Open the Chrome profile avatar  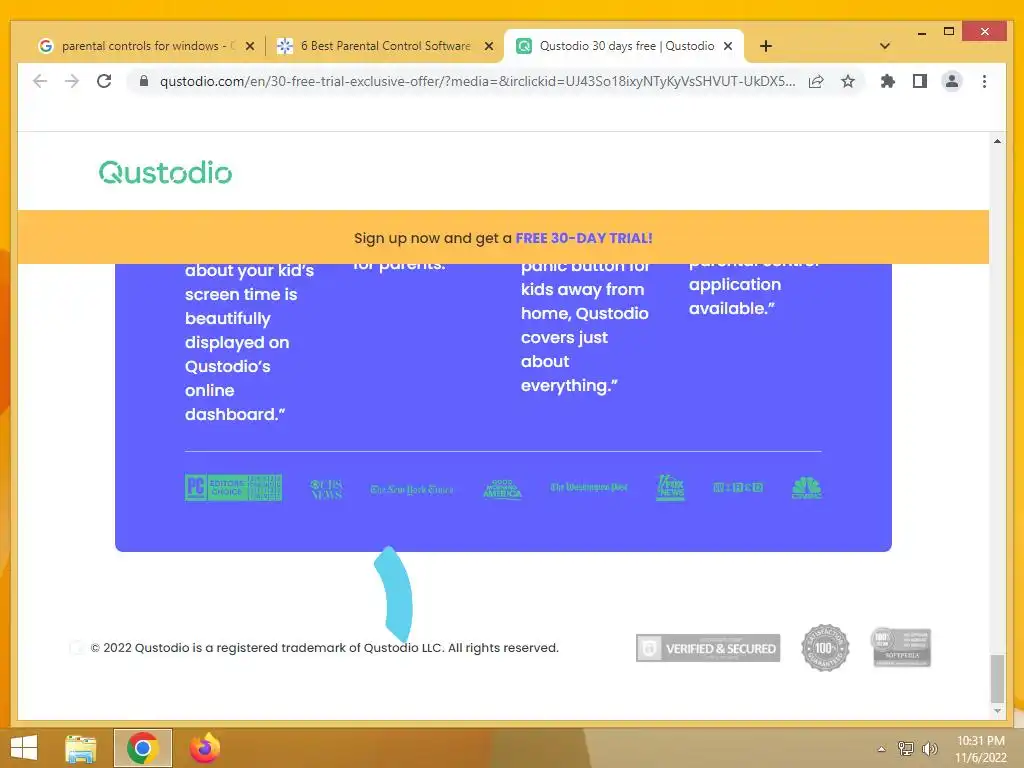tap(952, 82)
